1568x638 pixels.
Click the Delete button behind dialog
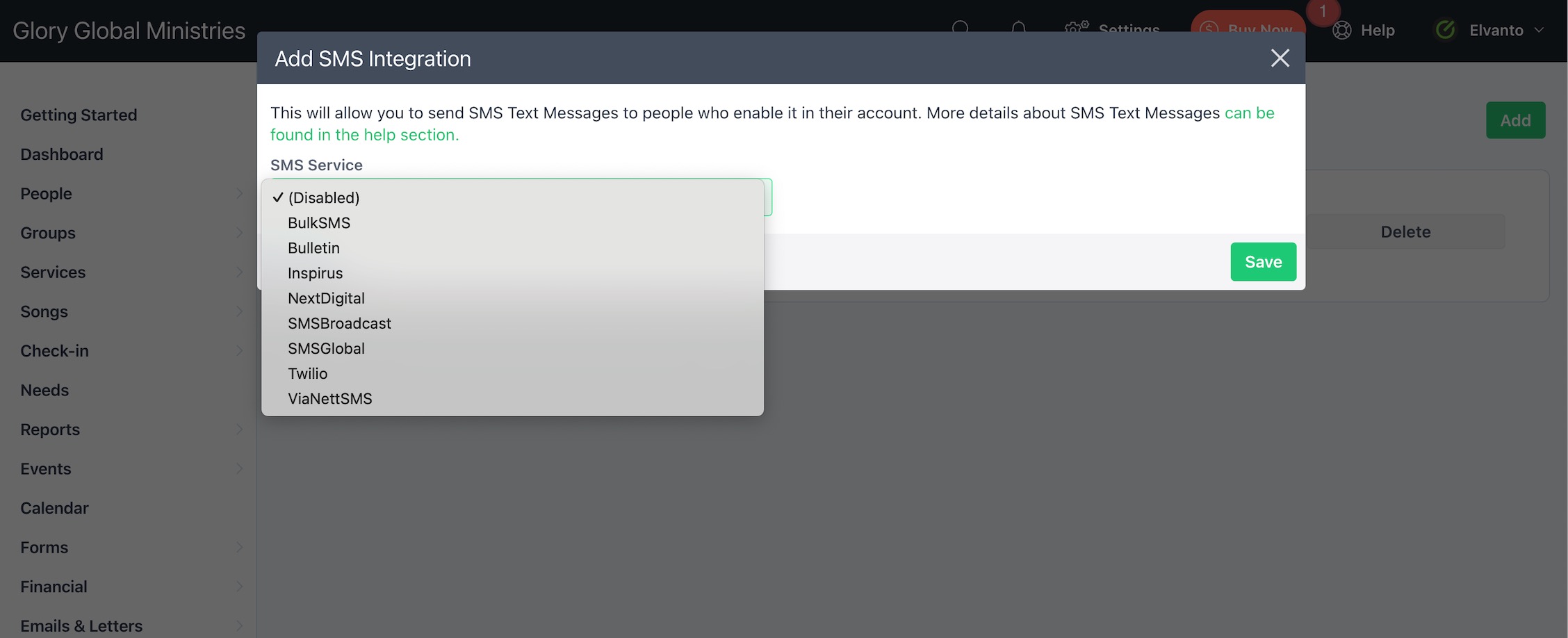tap(1405, 232)
